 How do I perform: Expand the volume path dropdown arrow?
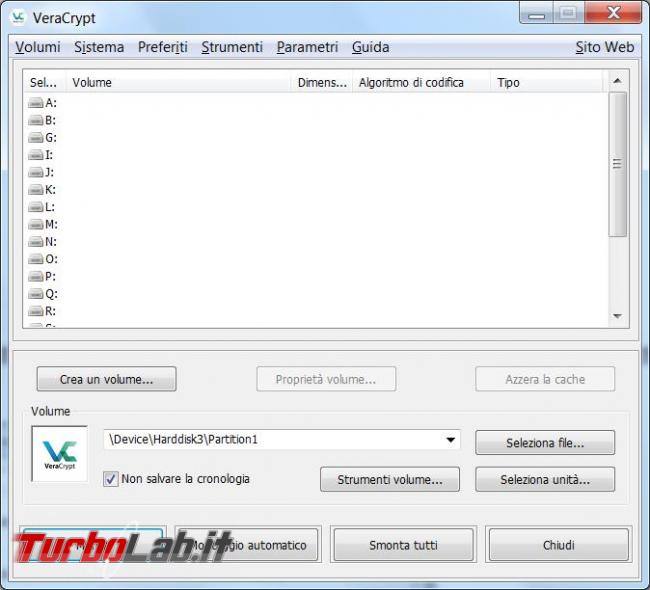[x=451, y=439]
